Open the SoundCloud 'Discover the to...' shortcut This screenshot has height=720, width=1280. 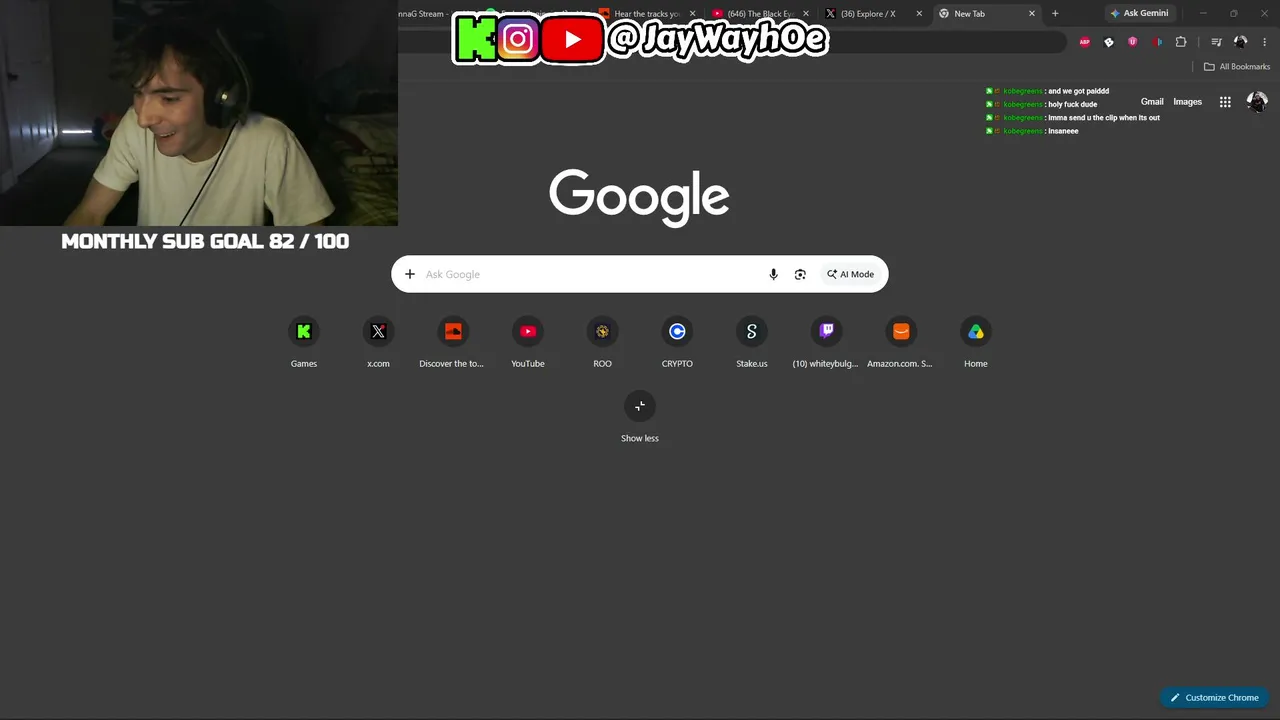tap(453, 343)
